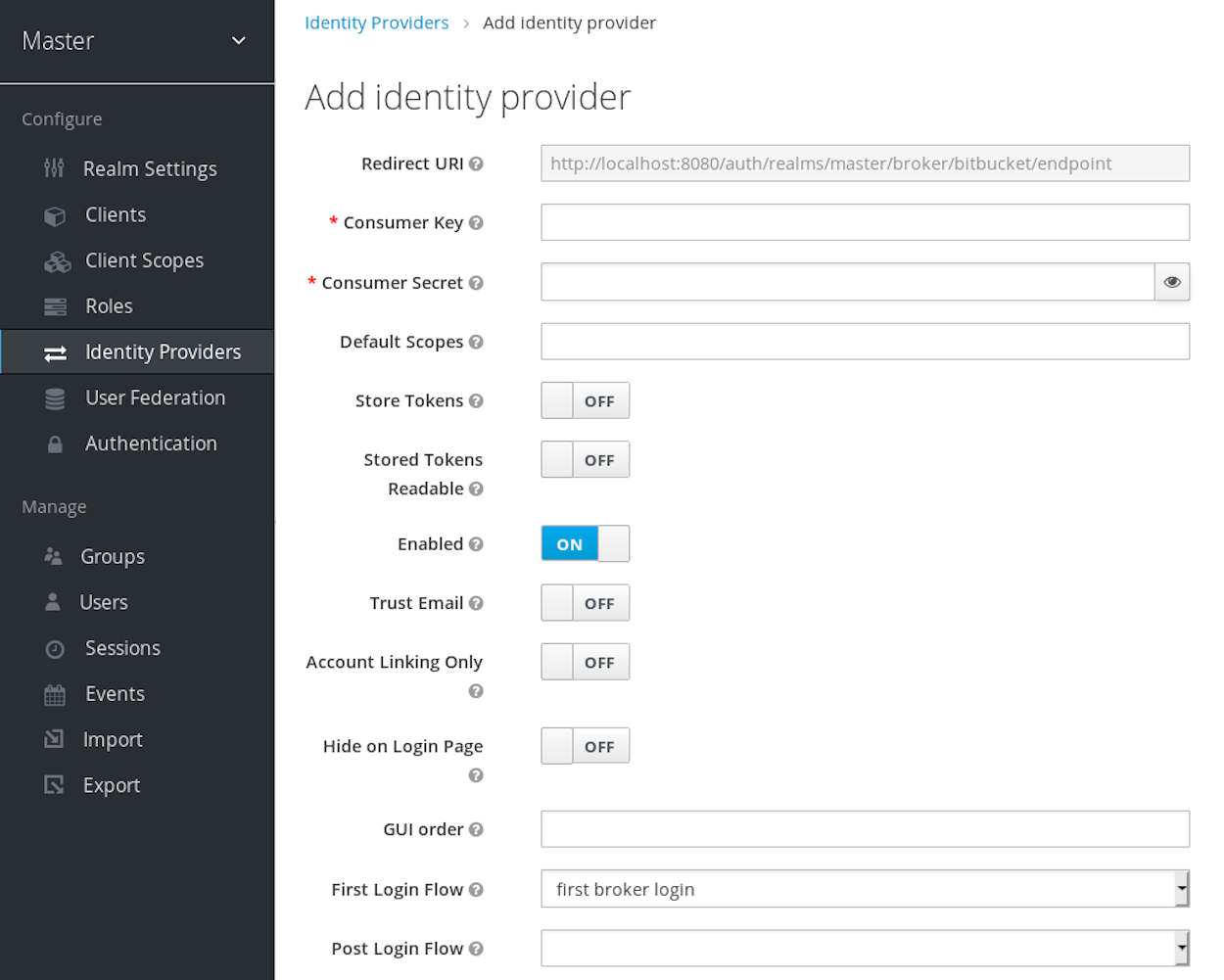Click the GUI order input field
This screenshot has width=1224, height=980.
click(x=866, y=829)
